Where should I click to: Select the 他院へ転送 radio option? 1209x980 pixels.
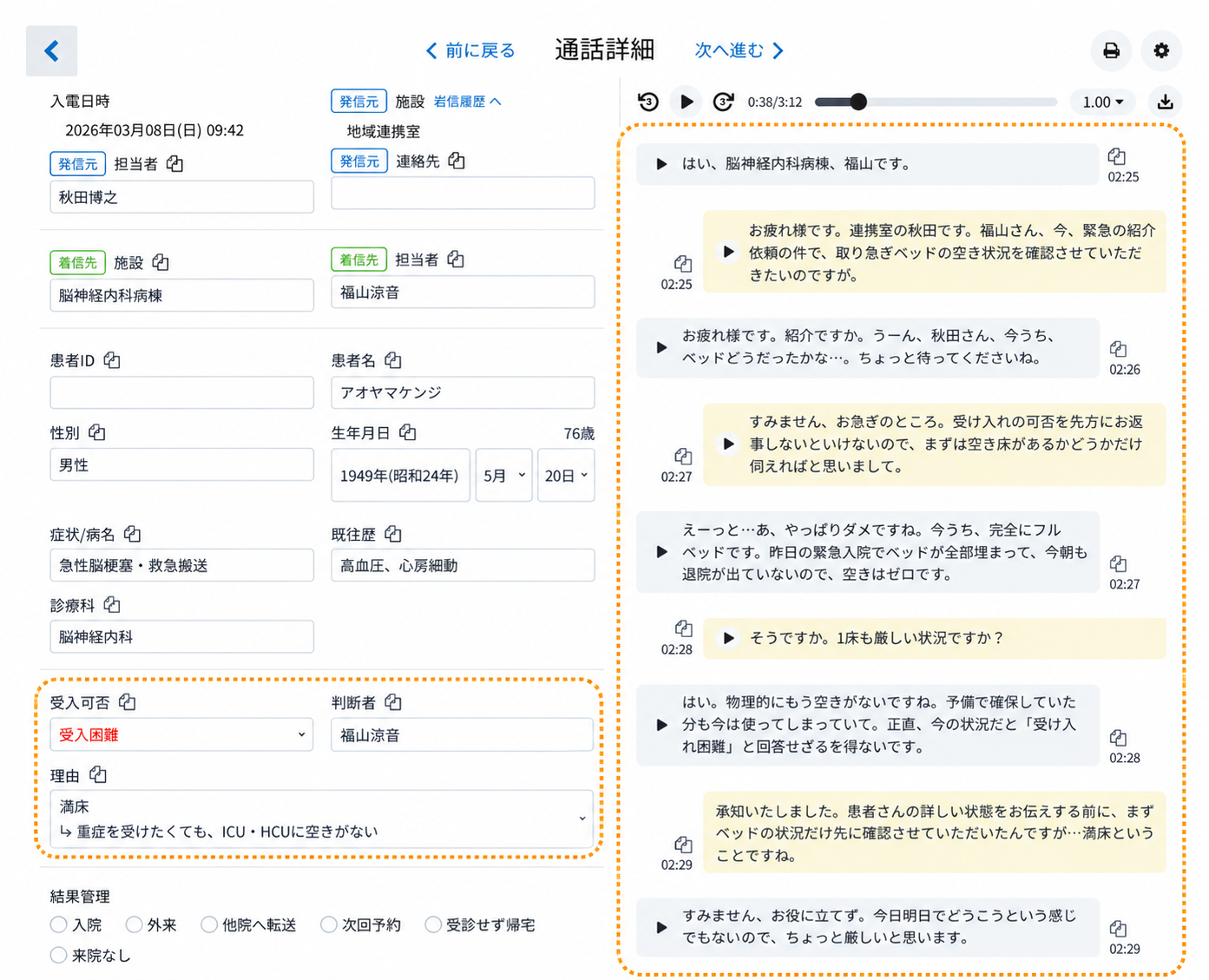(x=209, y=924)
